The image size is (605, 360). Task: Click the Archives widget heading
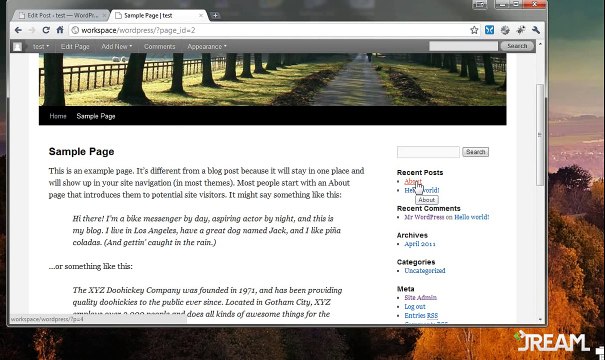[412, 235]
